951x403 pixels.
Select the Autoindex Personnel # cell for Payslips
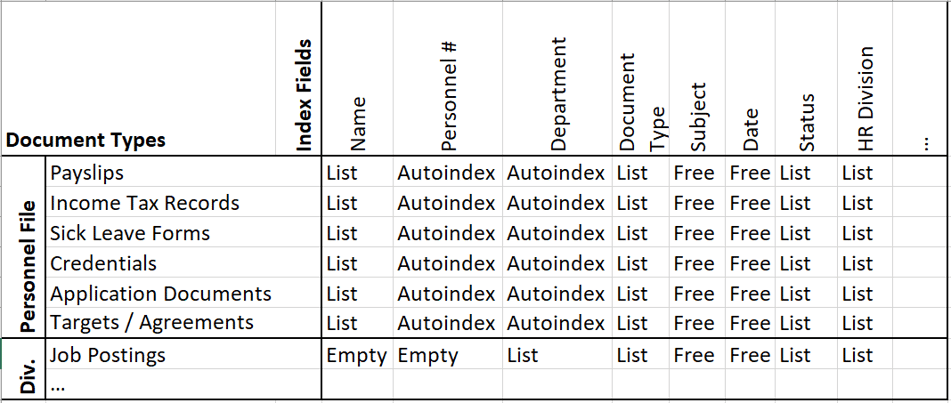[x=446, y=173]
